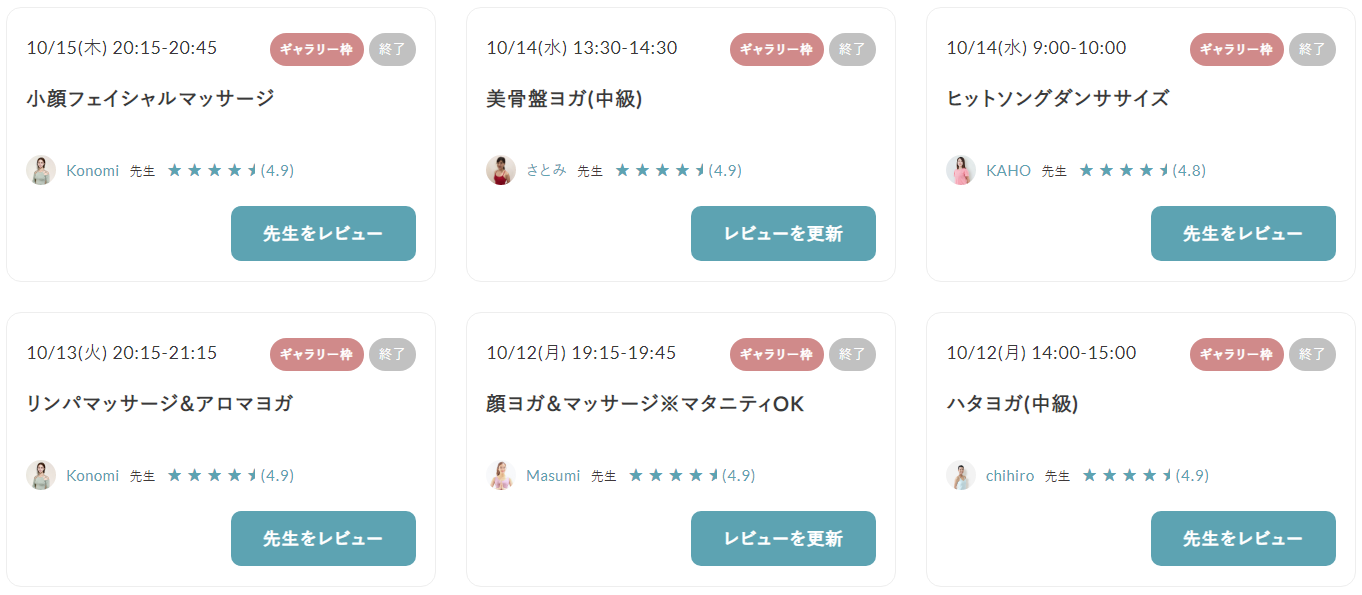Viewport: 1362px width, 595px height.
Task: Click KAHO teacher's avatar photo
Action: 961,170
